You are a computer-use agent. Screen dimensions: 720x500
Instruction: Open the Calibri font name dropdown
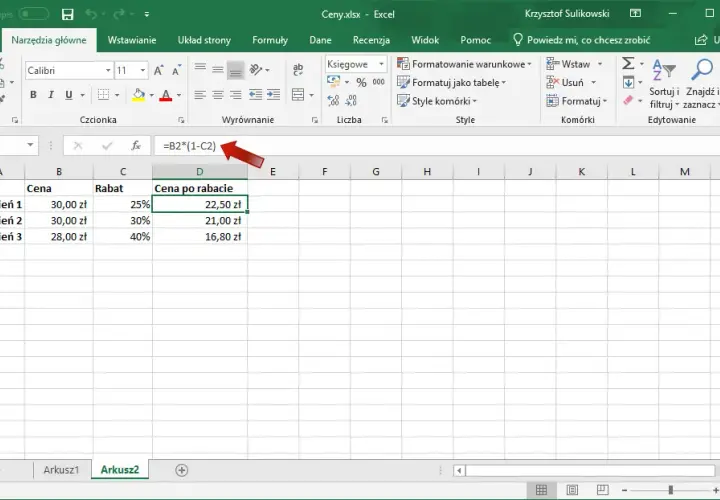(108, 71)
